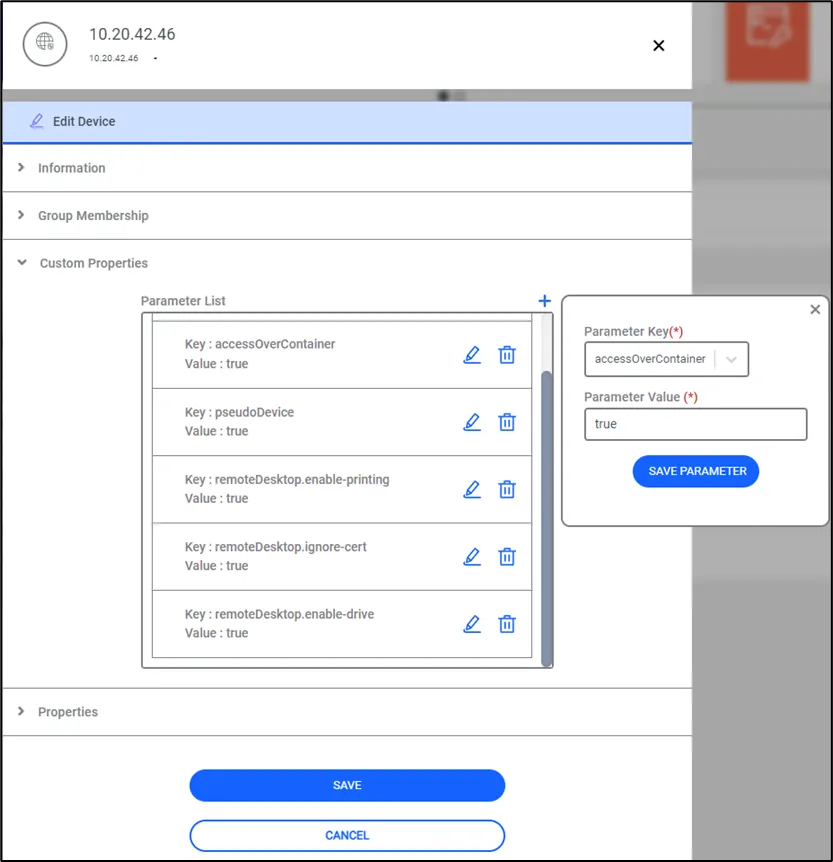
Task: Expand the Information section
Action: [347, 168]
